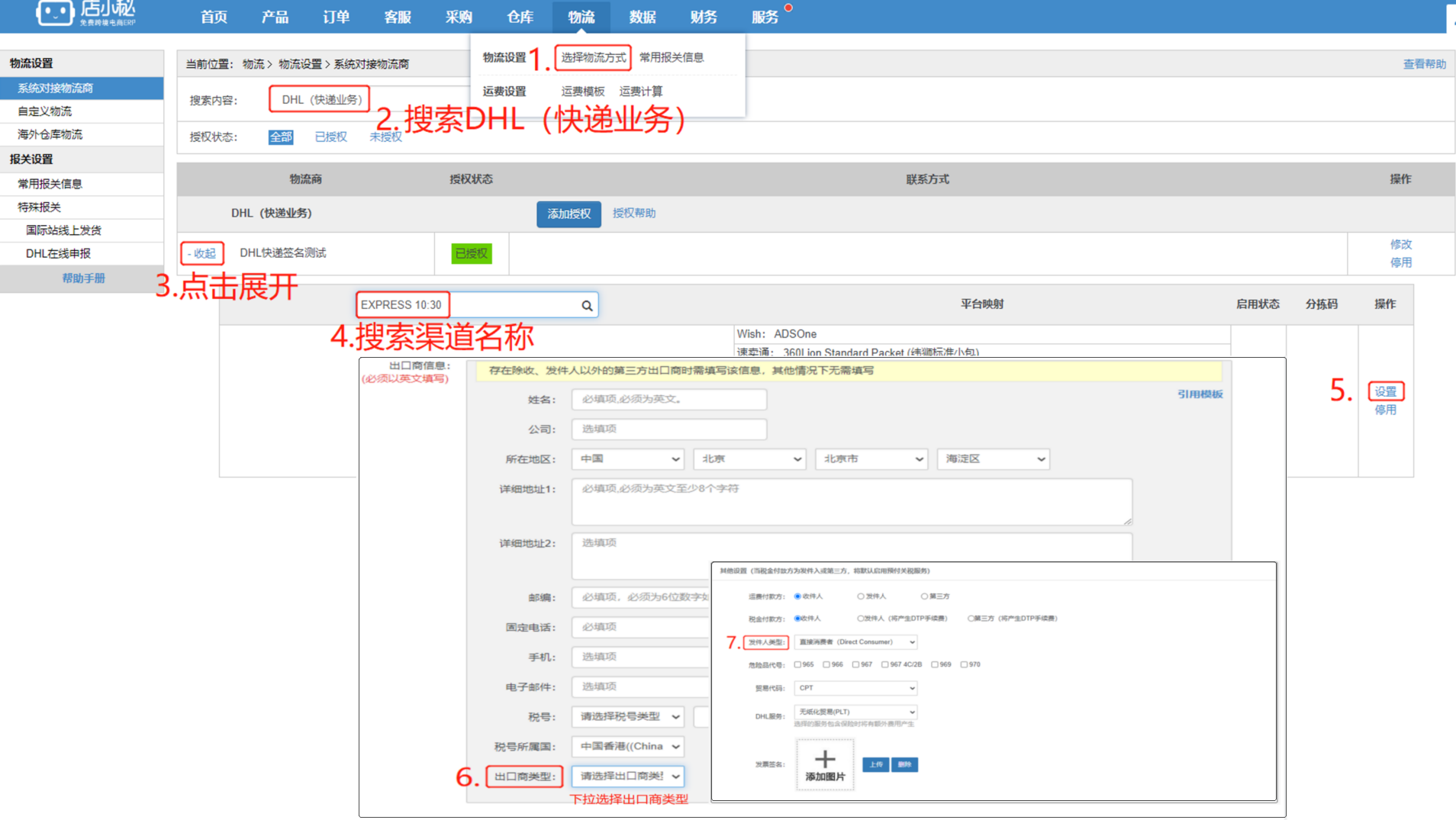The image size is (1456, 820).
Task: Open the 中国 country dropdown
Action: (627, 459)
